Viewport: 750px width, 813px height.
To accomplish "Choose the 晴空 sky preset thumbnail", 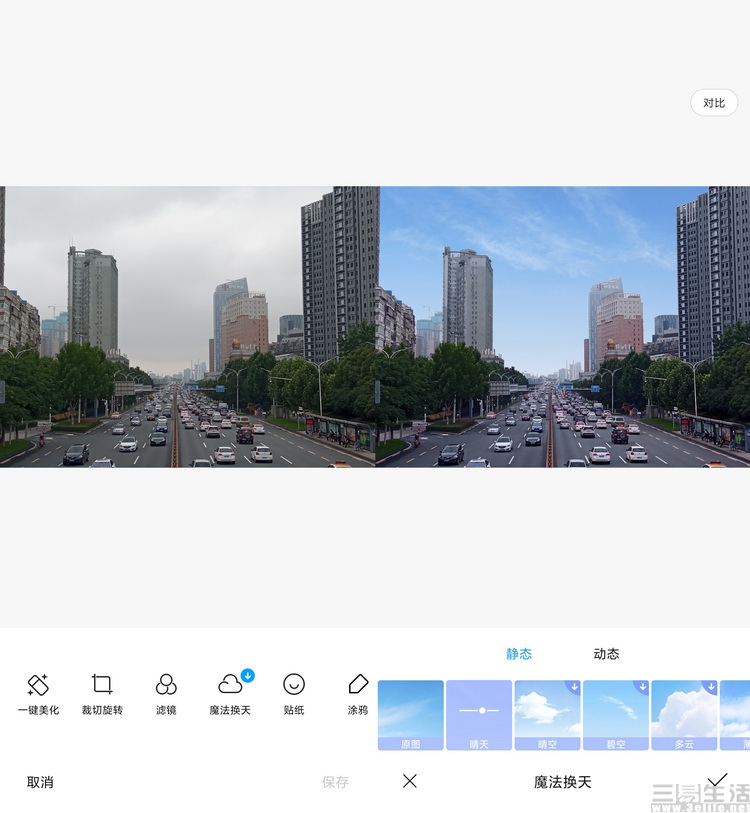I will 547,715.
